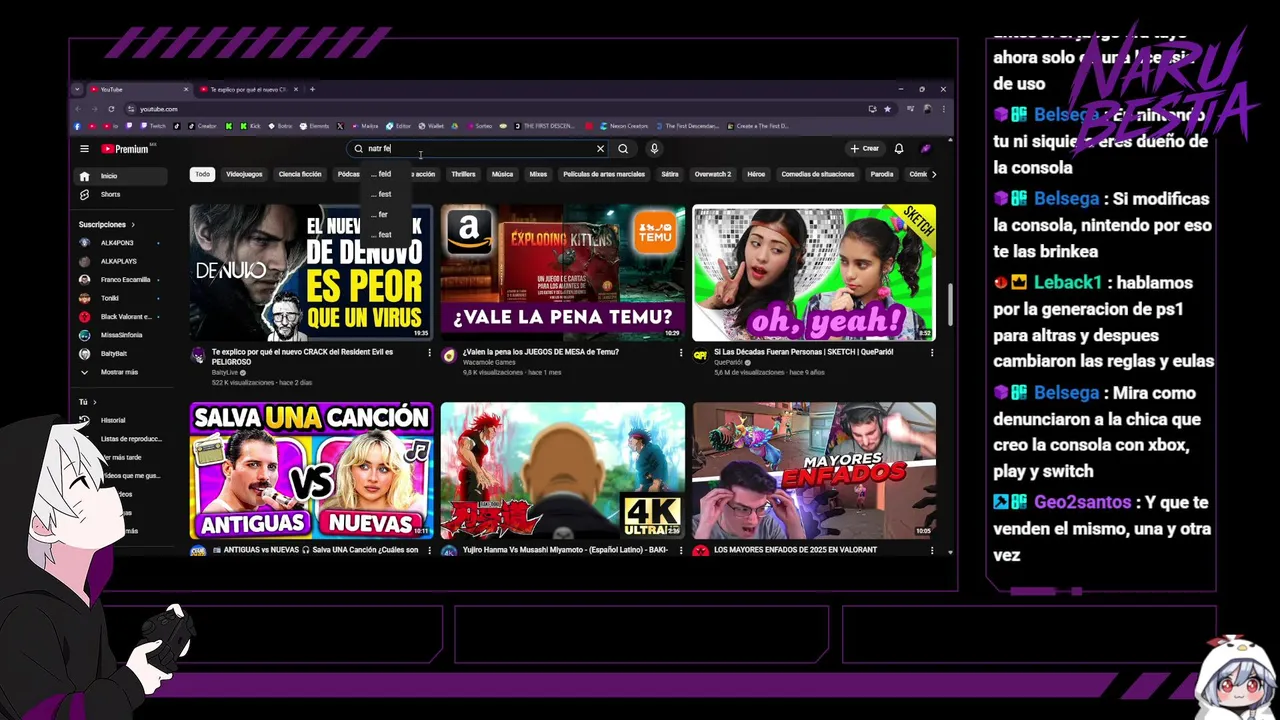This screenshot has height=720, width=1280.
Task: Click the page vertical scrollbar
Action: tap(950, 304)
